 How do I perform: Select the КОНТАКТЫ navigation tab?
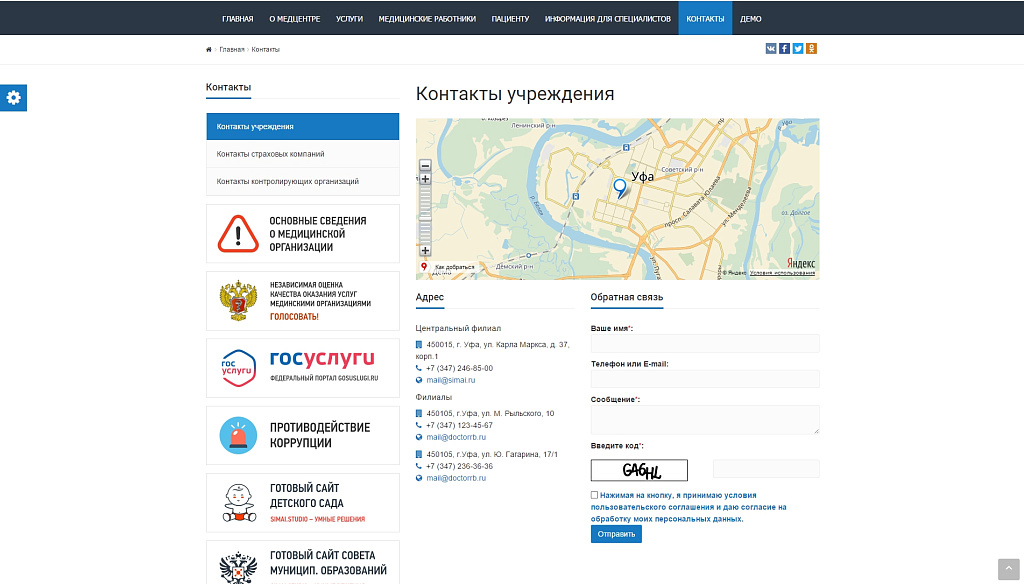coord(705,18)
